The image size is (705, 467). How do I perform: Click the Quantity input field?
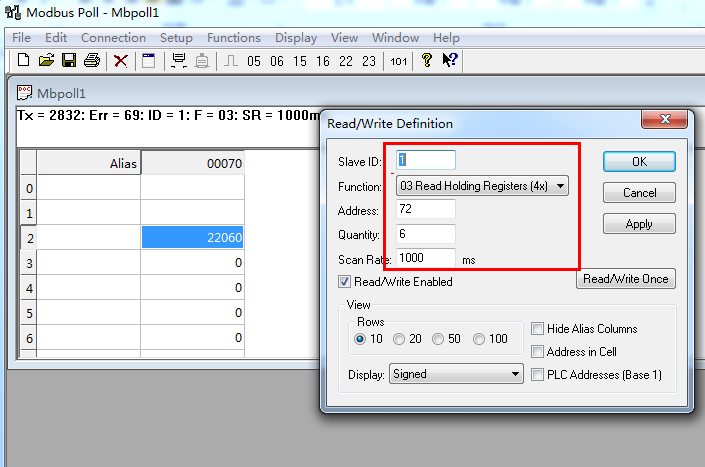pos(426,234)
